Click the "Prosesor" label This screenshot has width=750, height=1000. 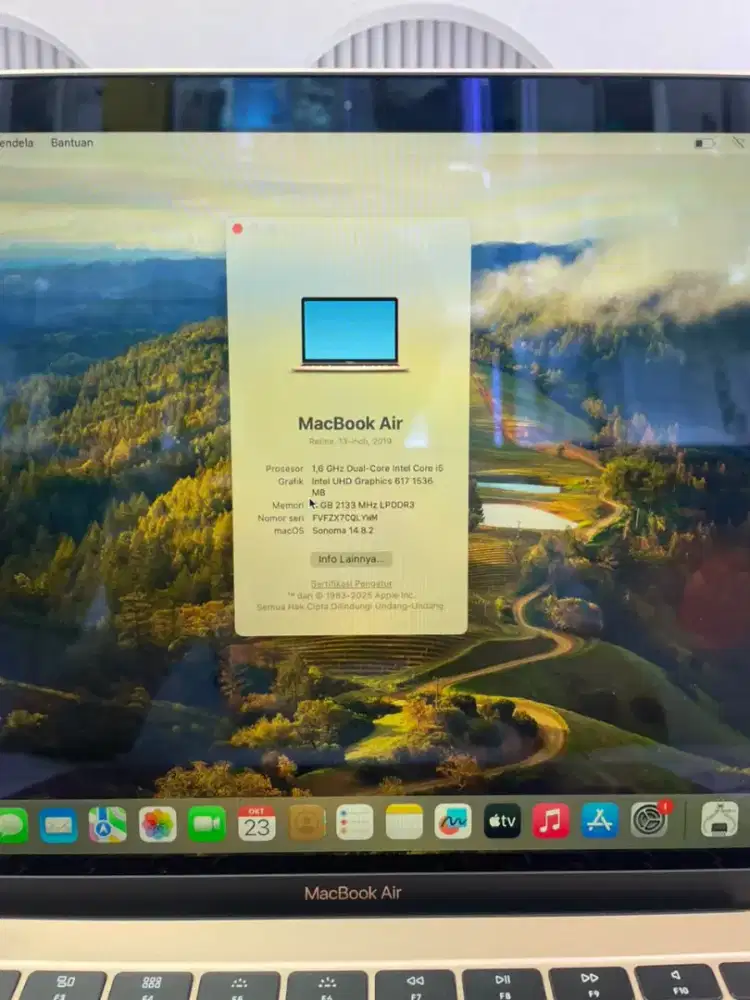tap(284, 469)
